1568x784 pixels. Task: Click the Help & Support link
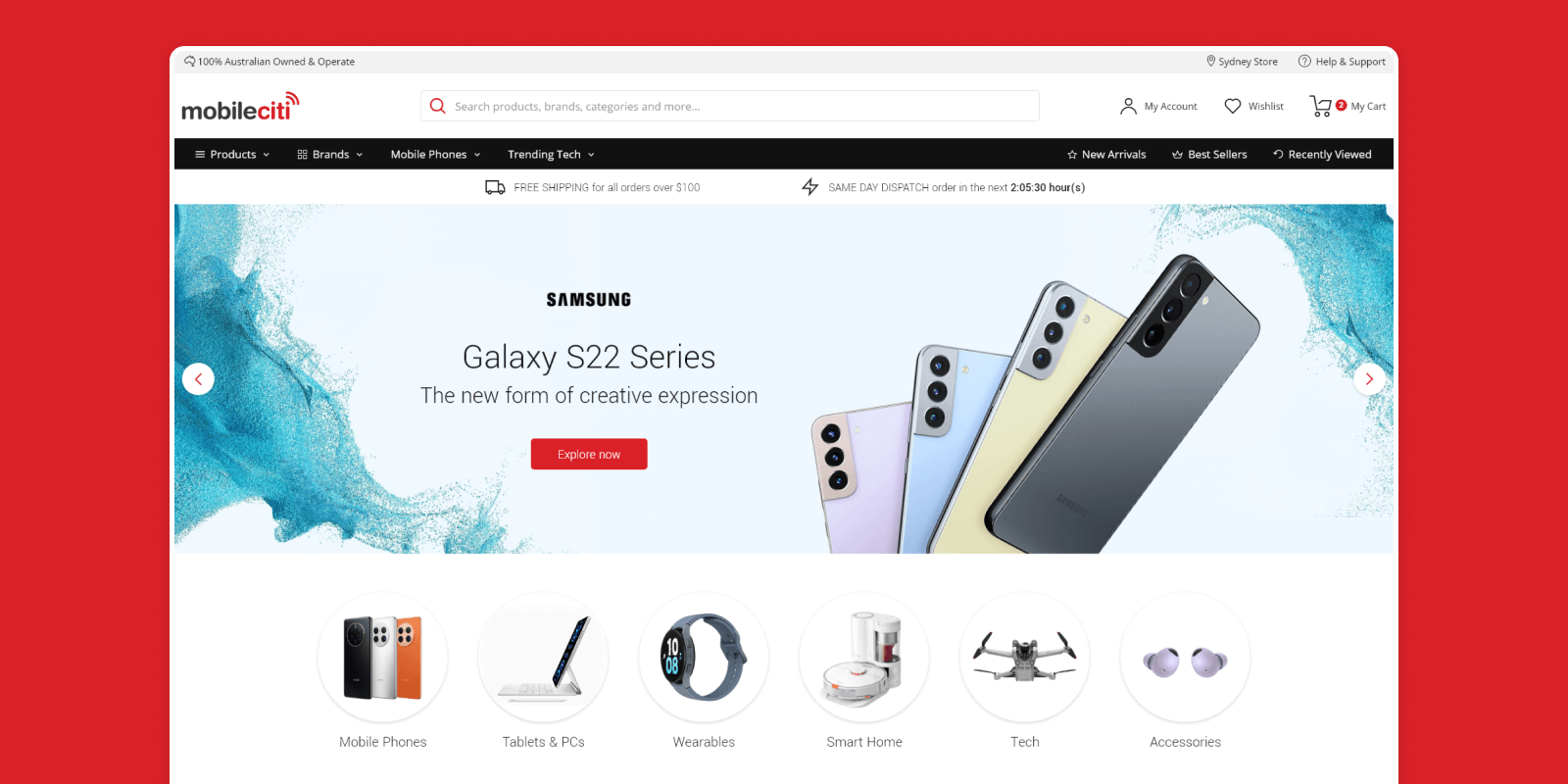pyautogui.click(x=1342, y=61)
